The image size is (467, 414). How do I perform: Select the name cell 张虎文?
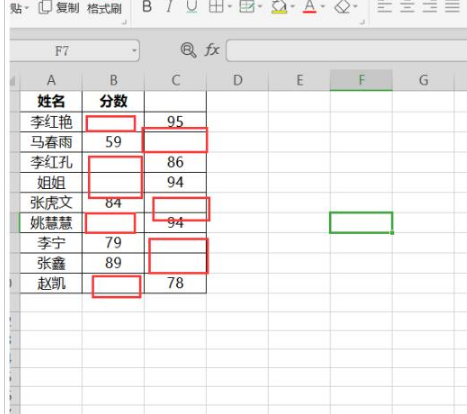click(51, 203)
